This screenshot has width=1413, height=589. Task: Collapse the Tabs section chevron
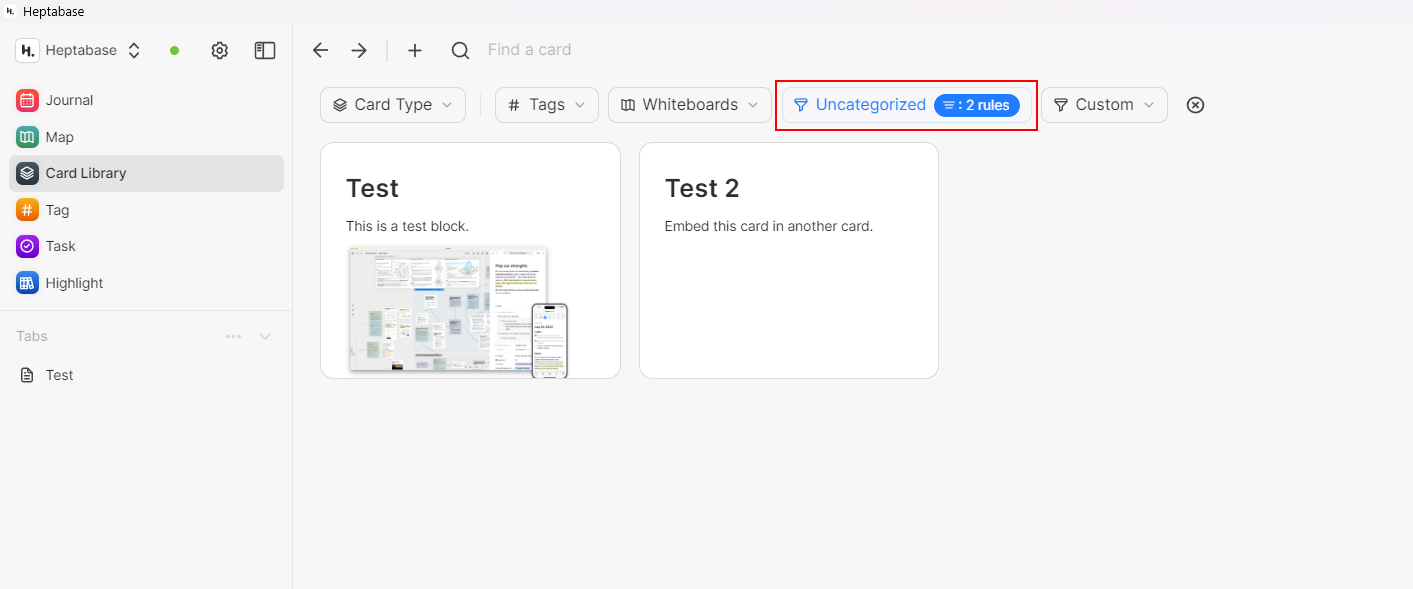click(265, 336)
